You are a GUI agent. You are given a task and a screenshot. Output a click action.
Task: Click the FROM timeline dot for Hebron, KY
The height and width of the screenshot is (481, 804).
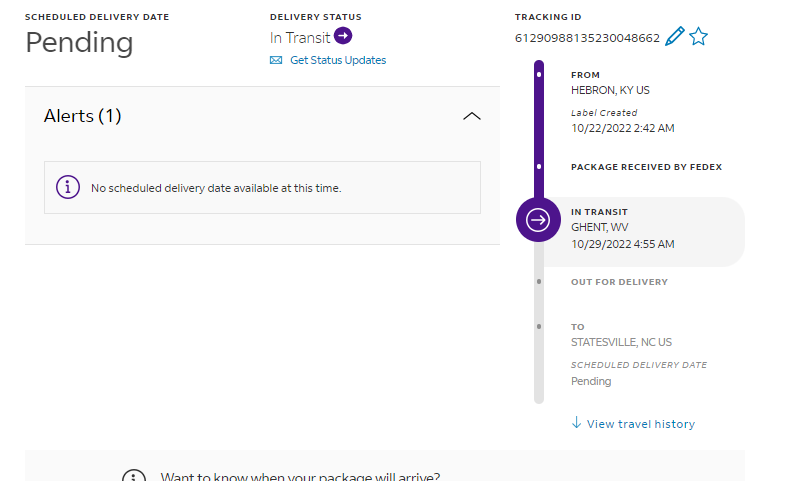tap(539, 74)
